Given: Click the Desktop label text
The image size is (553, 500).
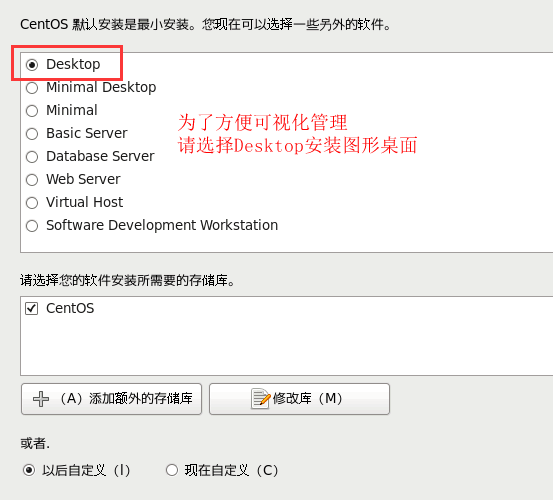Looking at the screenshot, I should [73, 65].
